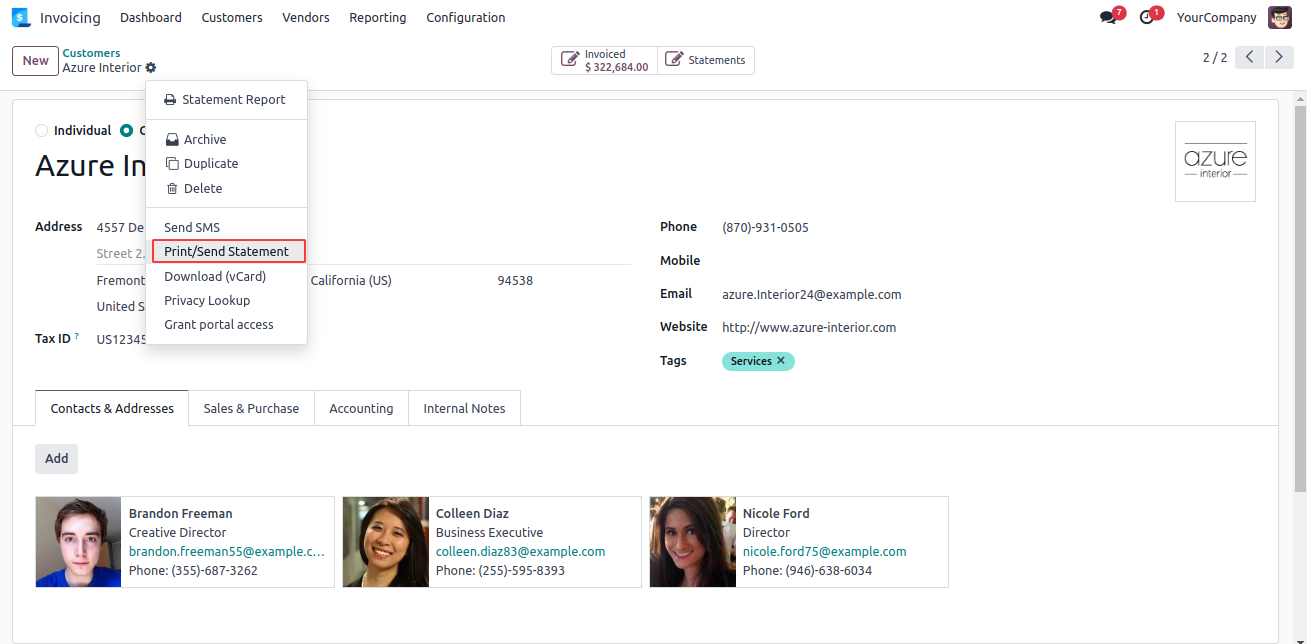This screenshot has height=644, width=1307.
Task: Open Nicole Ford's contact photo
Action: point(692,542)
